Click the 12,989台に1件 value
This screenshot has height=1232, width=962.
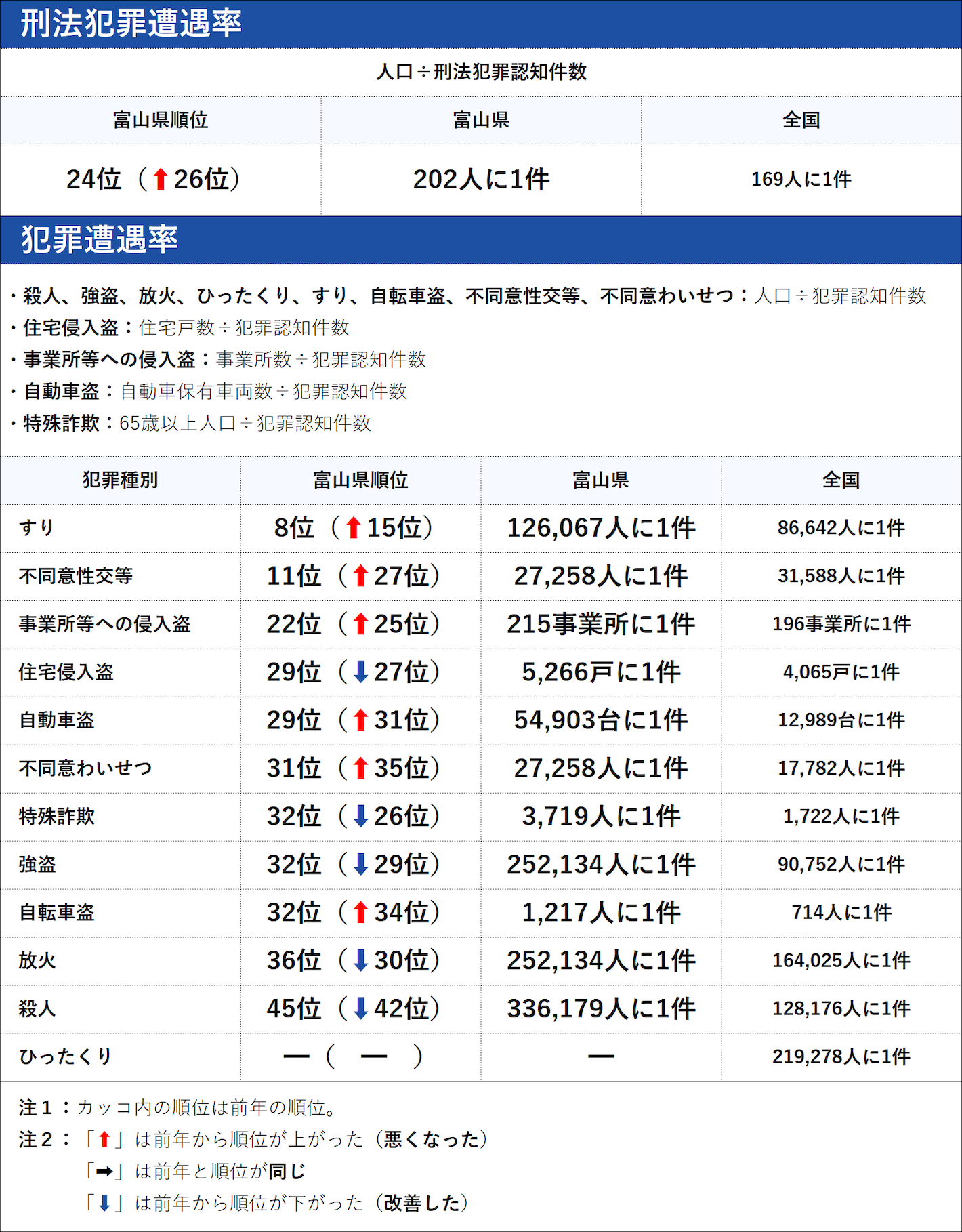(x=841, y=720)
